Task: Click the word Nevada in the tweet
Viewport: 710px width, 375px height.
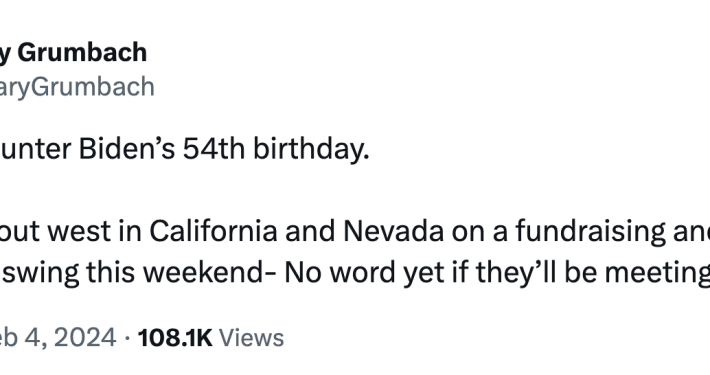Action: pos(393,231)
